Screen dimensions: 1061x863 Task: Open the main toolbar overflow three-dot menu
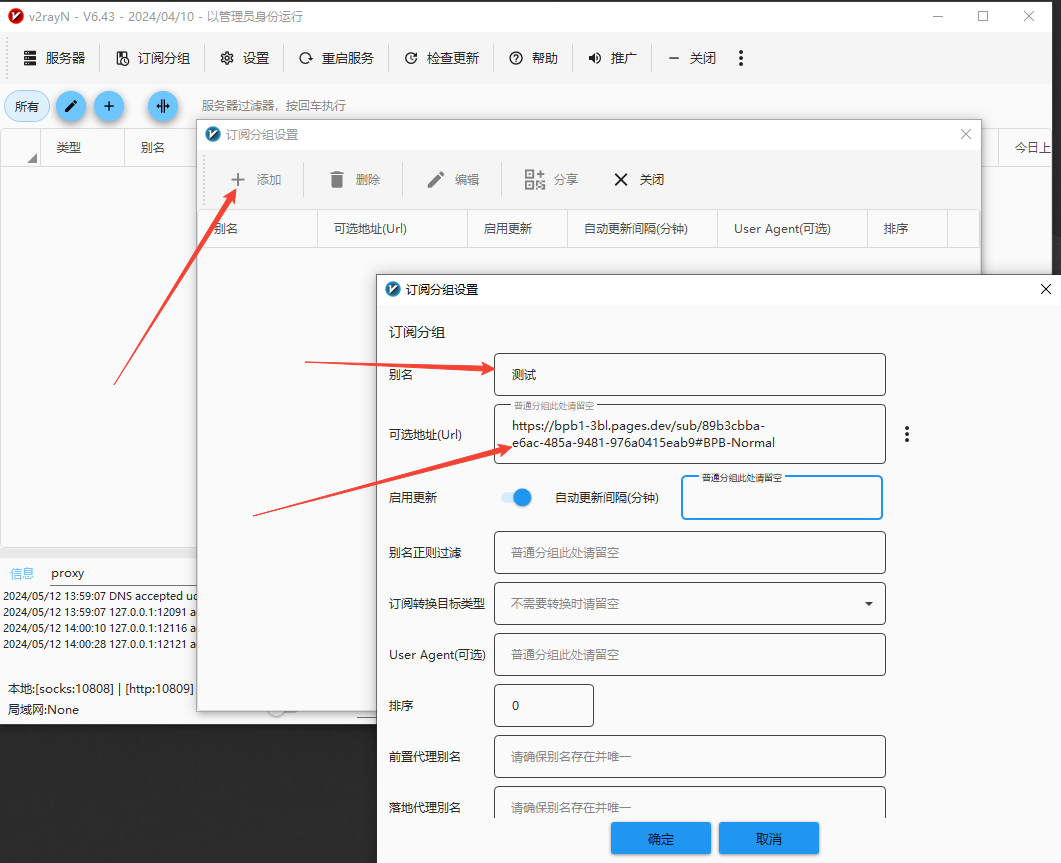(x=741, y=58)
